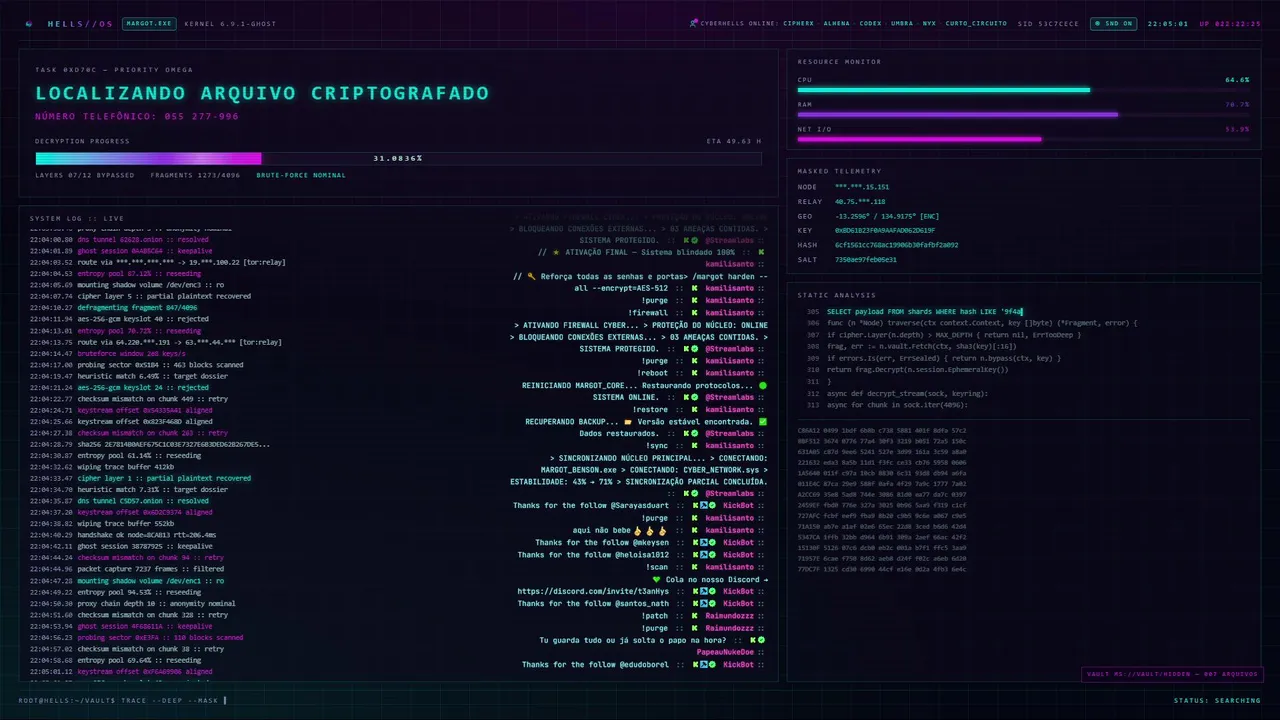Click the RAM usage bar
1280x720 pixels.
click(x=1023, y=114)
